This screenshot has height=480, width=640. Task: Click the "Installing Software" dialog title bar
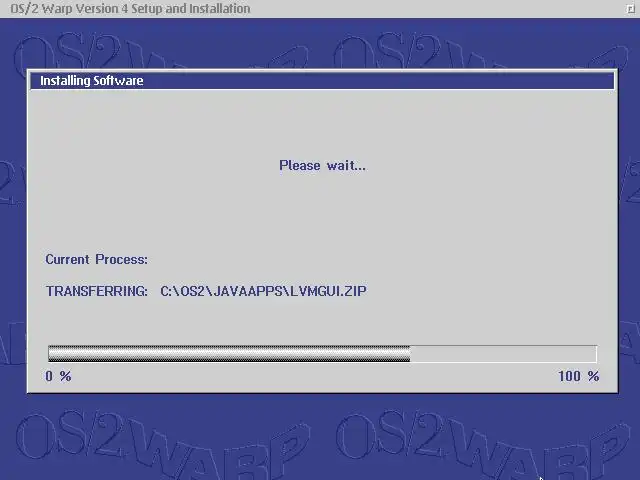[322, 80]
